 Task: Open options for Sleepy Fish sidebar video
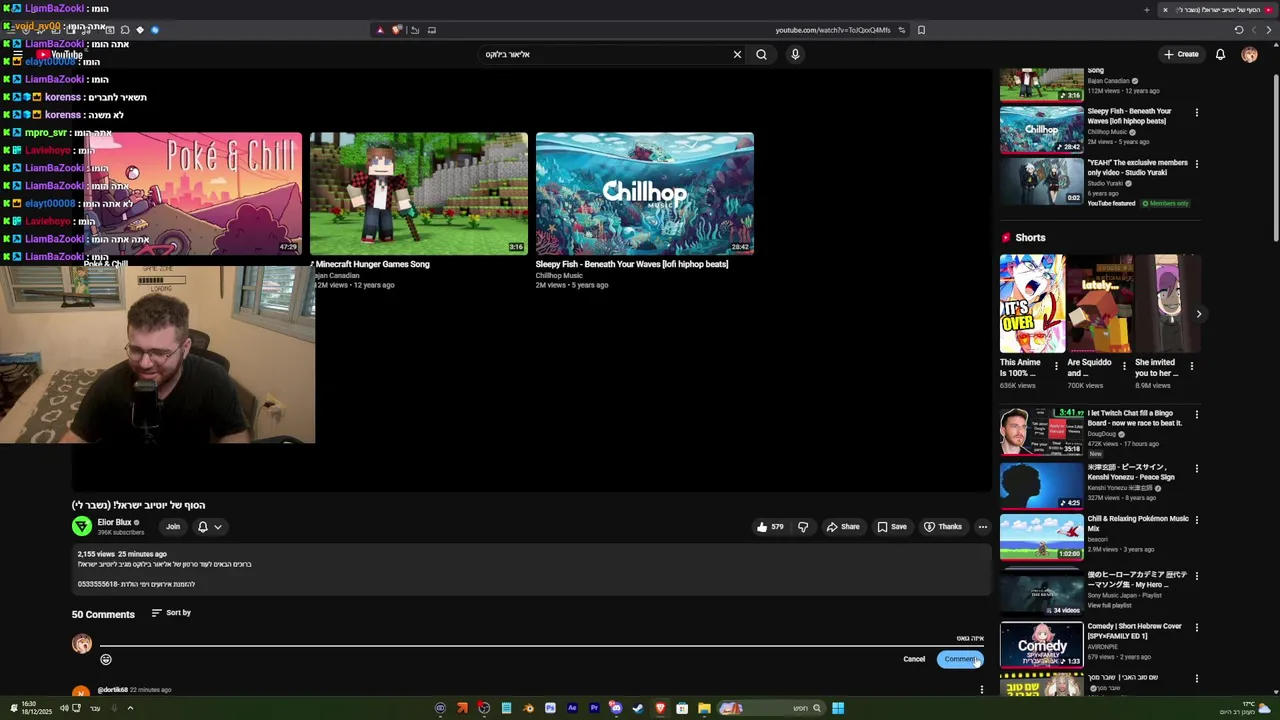pos(1196,112)
